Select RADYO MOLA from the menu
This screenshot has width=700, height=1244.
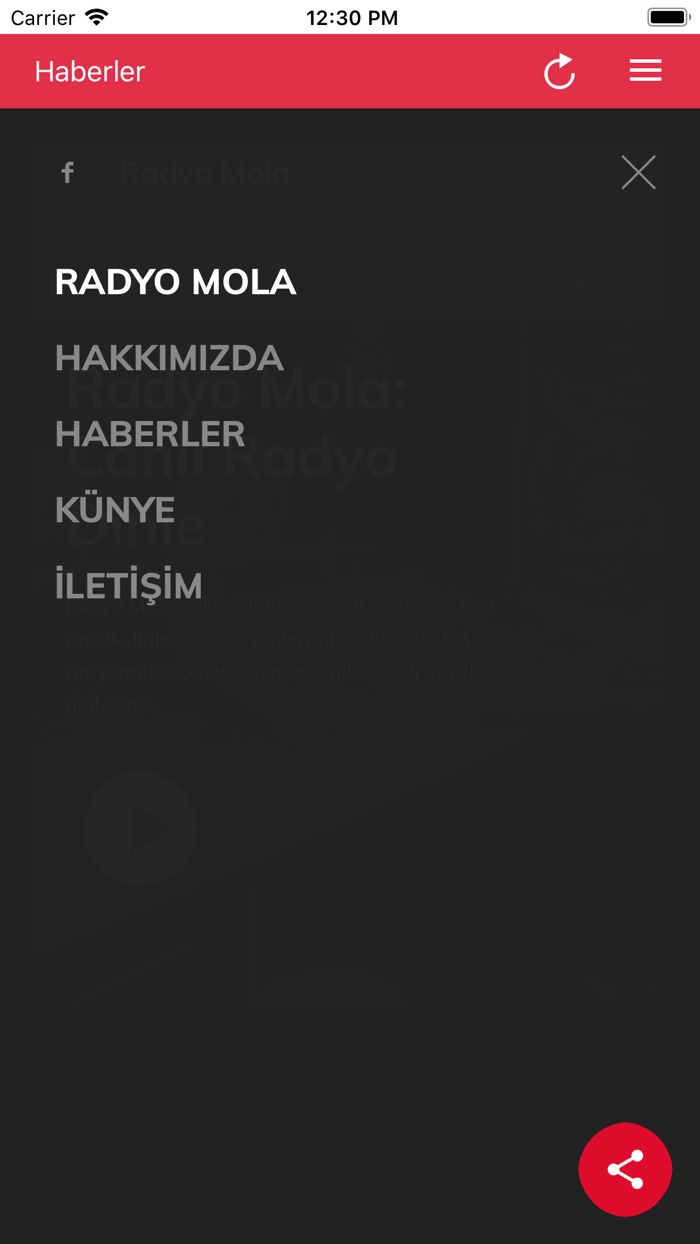click(176, 283)
